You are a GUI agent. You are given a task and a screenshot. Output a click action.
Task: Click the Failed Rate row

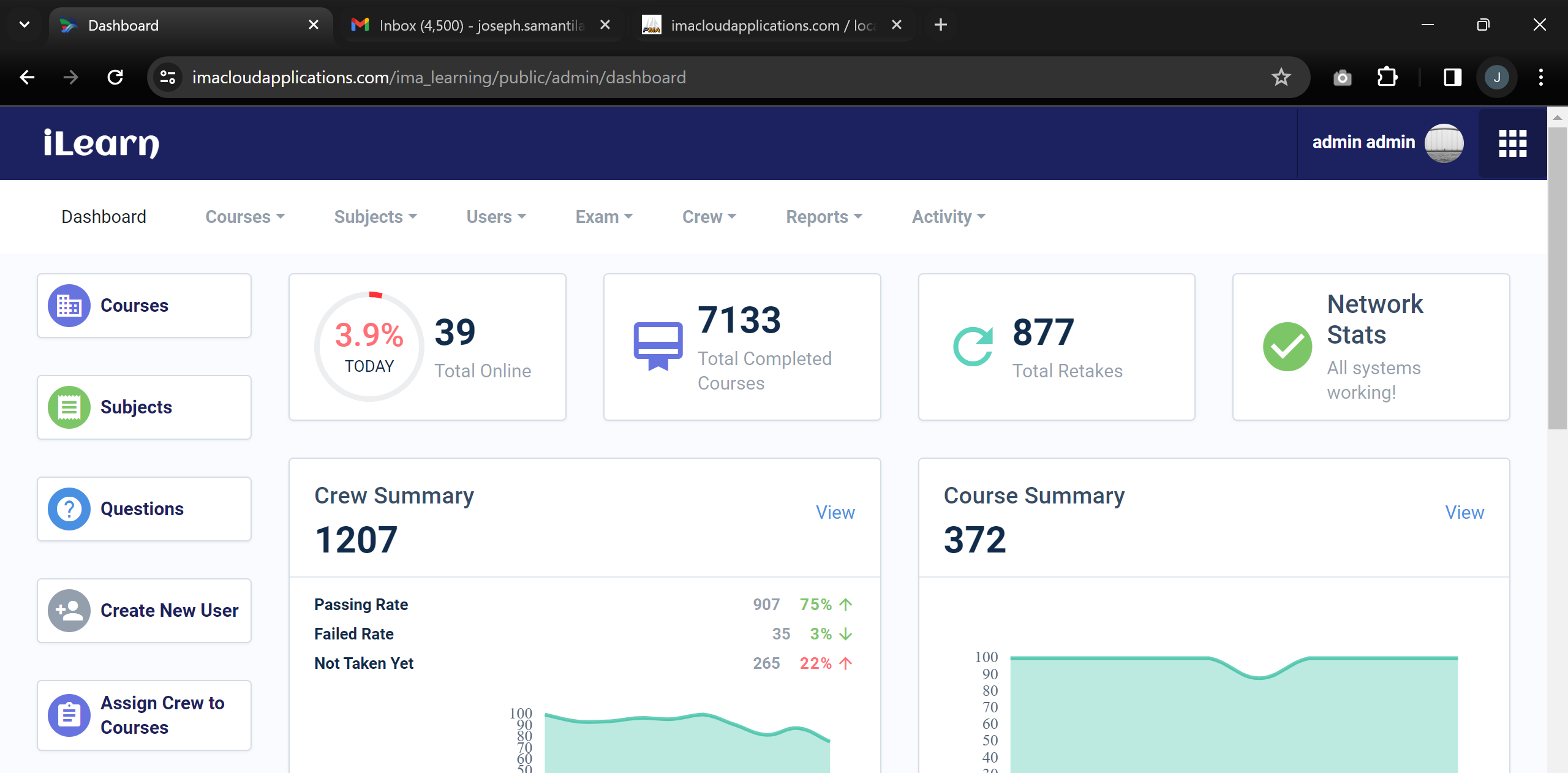[x=584, y=634]
